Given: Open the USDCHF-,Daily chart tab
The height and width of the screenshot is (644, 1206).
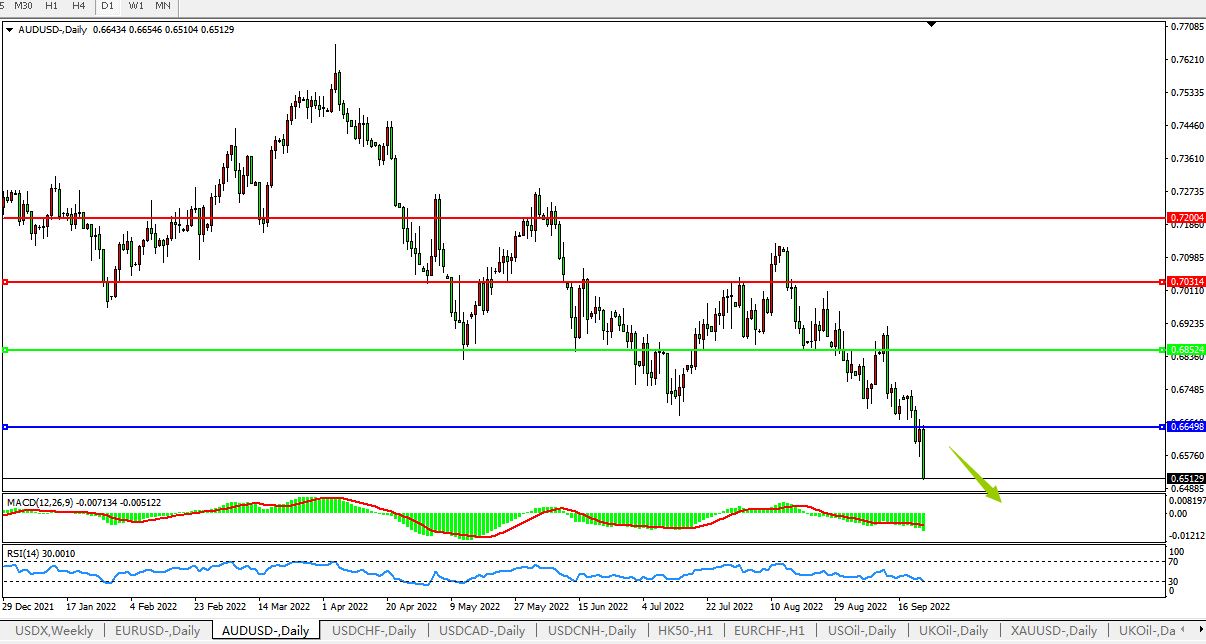Looking at the screenshot, I should click(x=374, y=631).
